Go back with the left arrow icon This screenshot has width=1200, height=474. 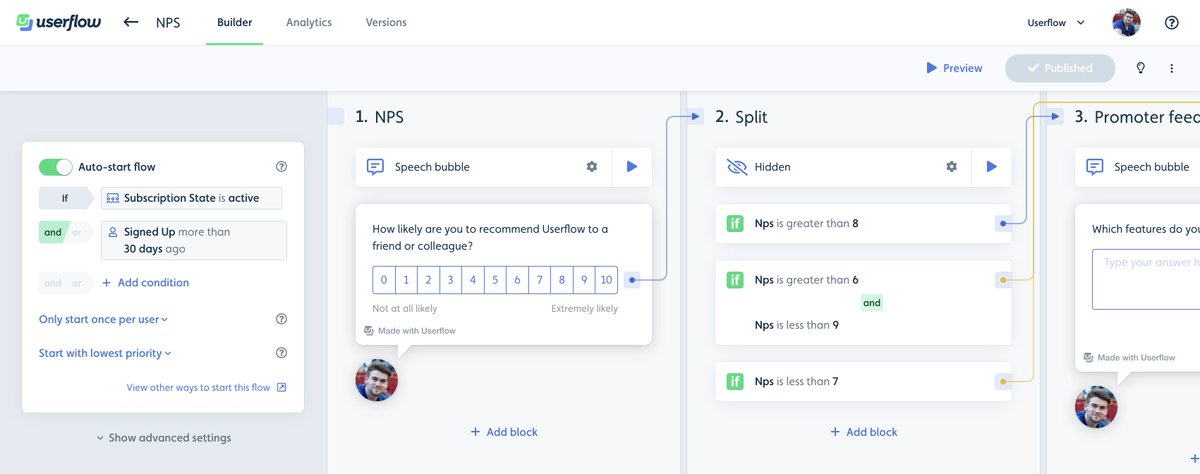pos(131,22)
